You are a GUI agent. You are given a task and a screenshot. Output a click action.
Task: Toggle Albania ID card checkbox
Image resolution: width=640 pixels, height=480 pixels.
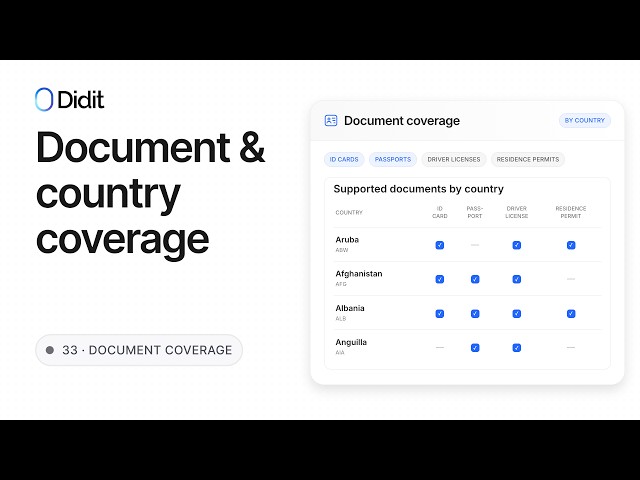tap(440, 313)
